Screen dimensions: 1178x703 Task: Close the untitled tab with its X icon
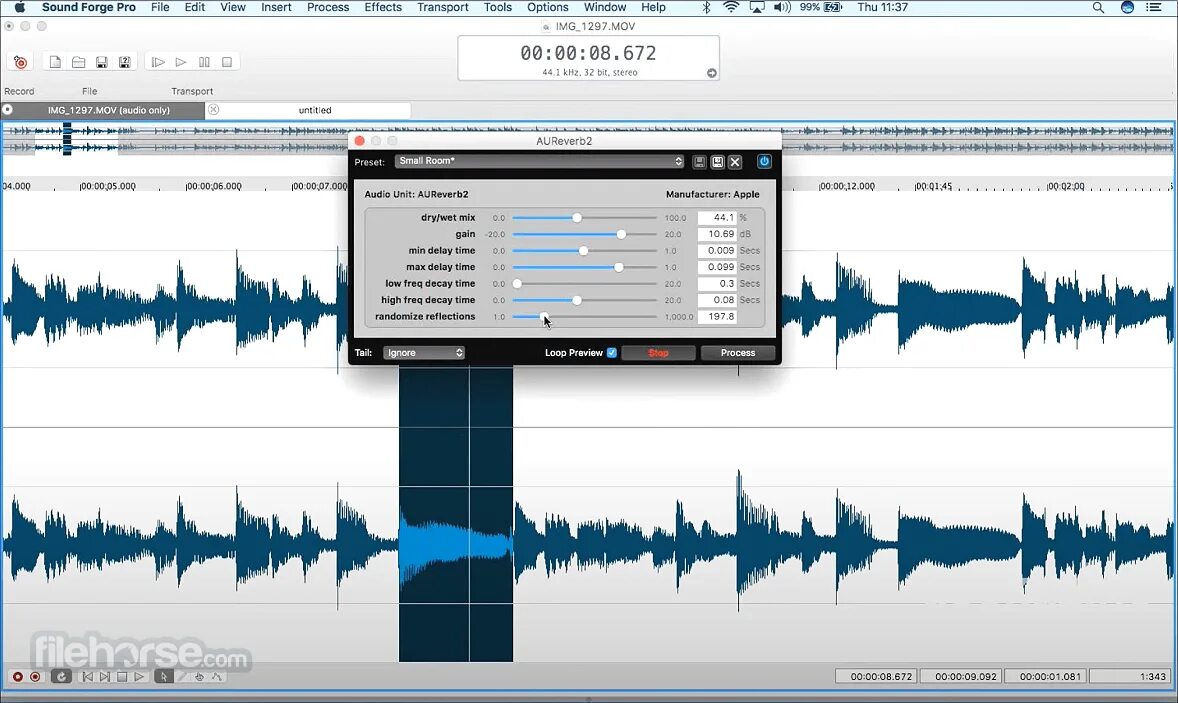point(213,110)
